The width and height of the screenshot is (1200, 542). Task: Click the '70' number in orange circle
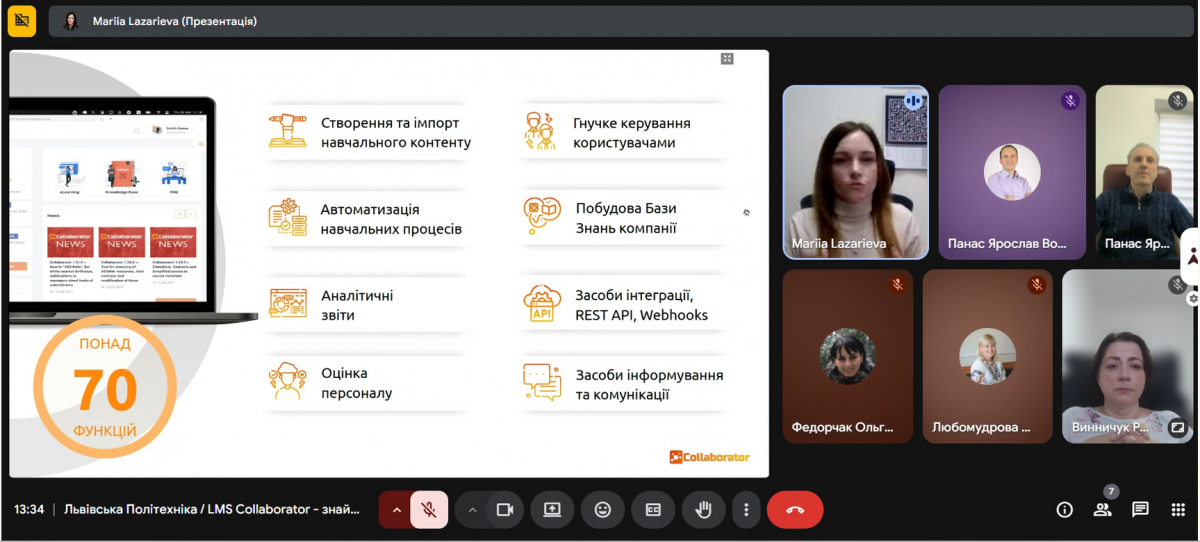pyautogui.click(x=105, y=390)
